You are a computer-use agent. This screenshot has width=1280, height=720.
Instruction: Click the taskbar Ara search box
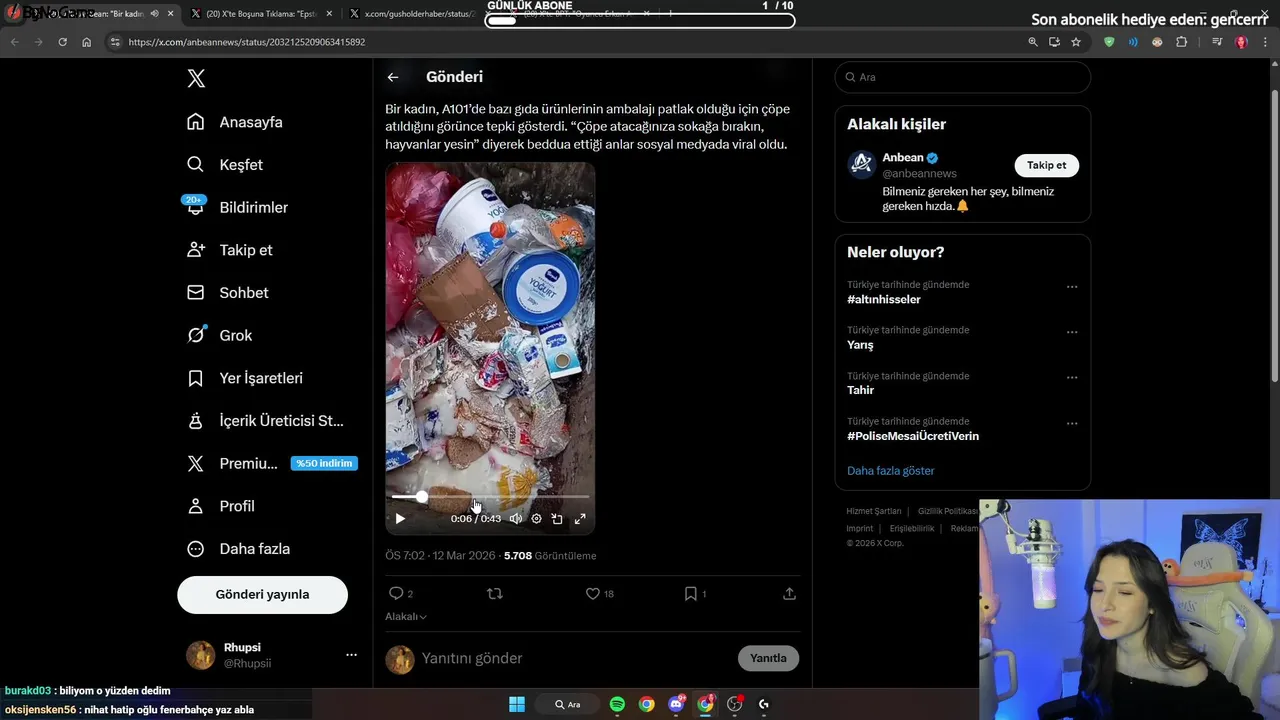[567, 704]
